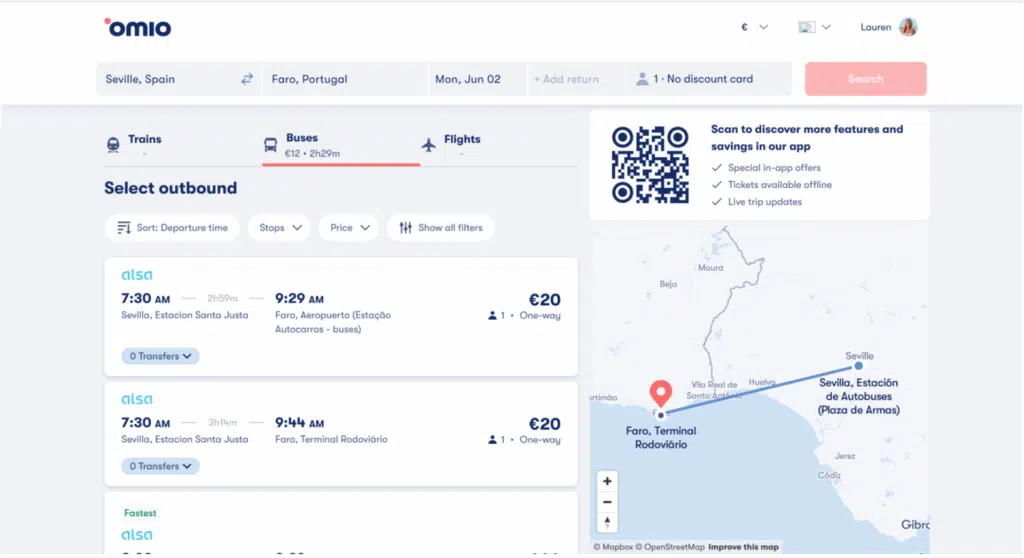Expand 0 Transfers on the 9:29 AM trip
Viewport: 1024px width, 558px height.
click(x=160, y=356)
